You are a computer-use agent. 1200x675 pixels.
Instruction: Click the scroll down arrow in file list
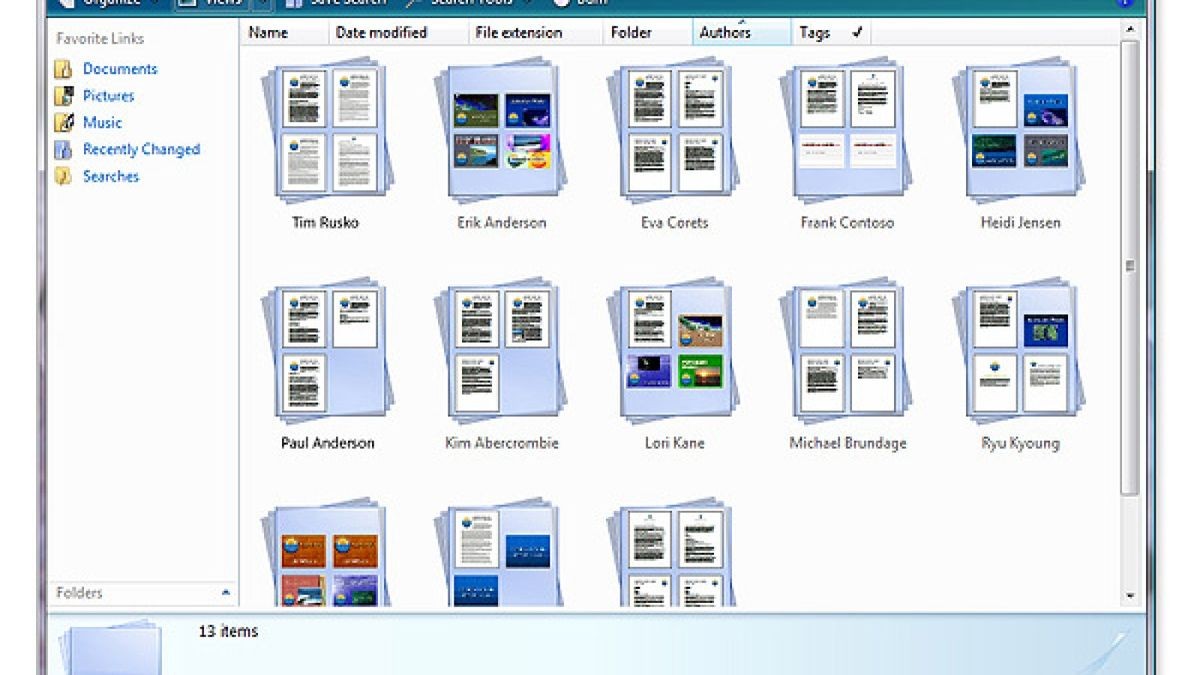click(1129, 596)
